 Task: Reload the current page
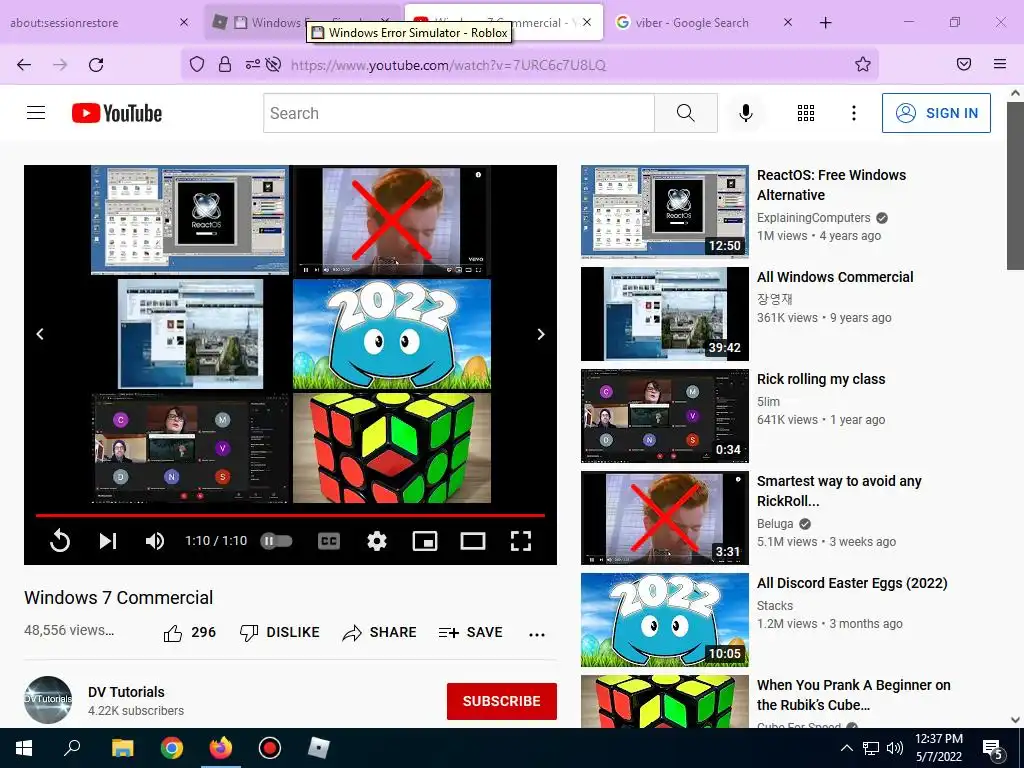point(96,65)
